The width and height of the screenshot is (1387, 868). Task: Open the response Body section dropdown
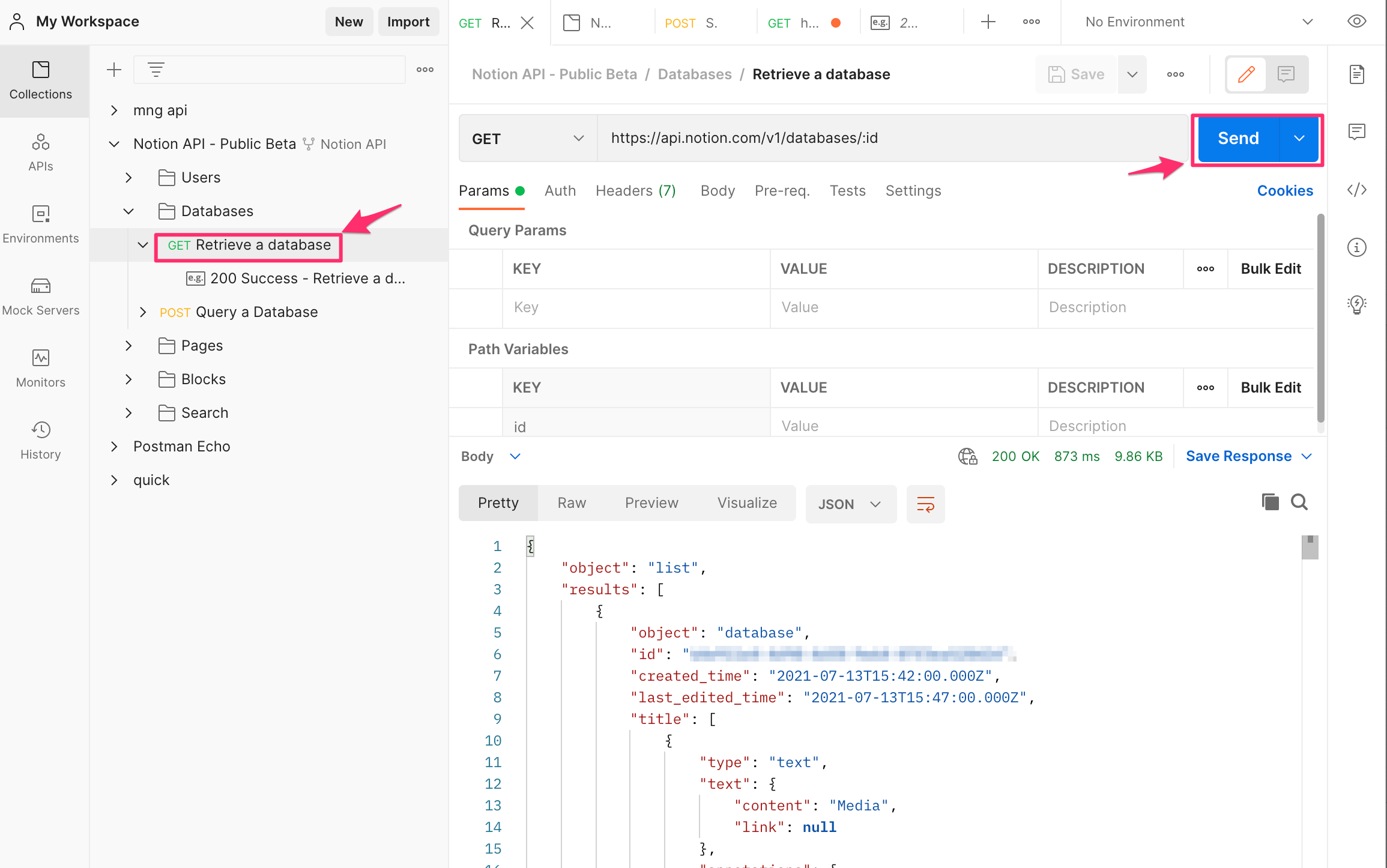[491, 456]
